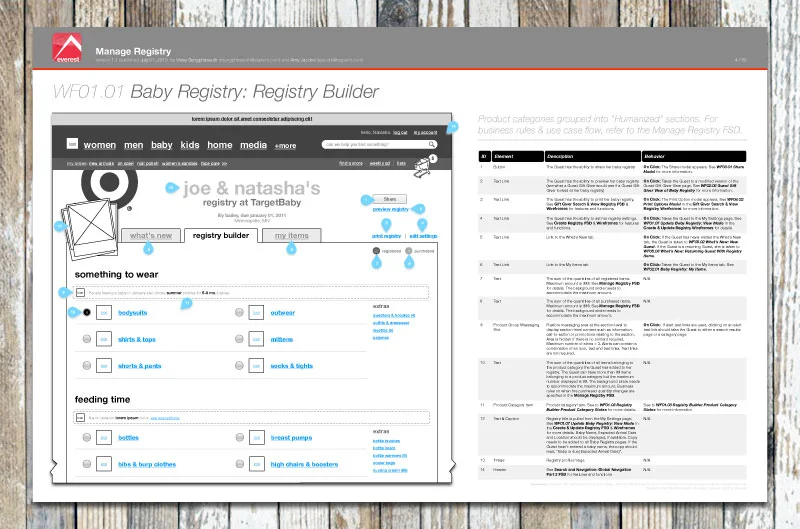Click the site search input field

(380, 144)
